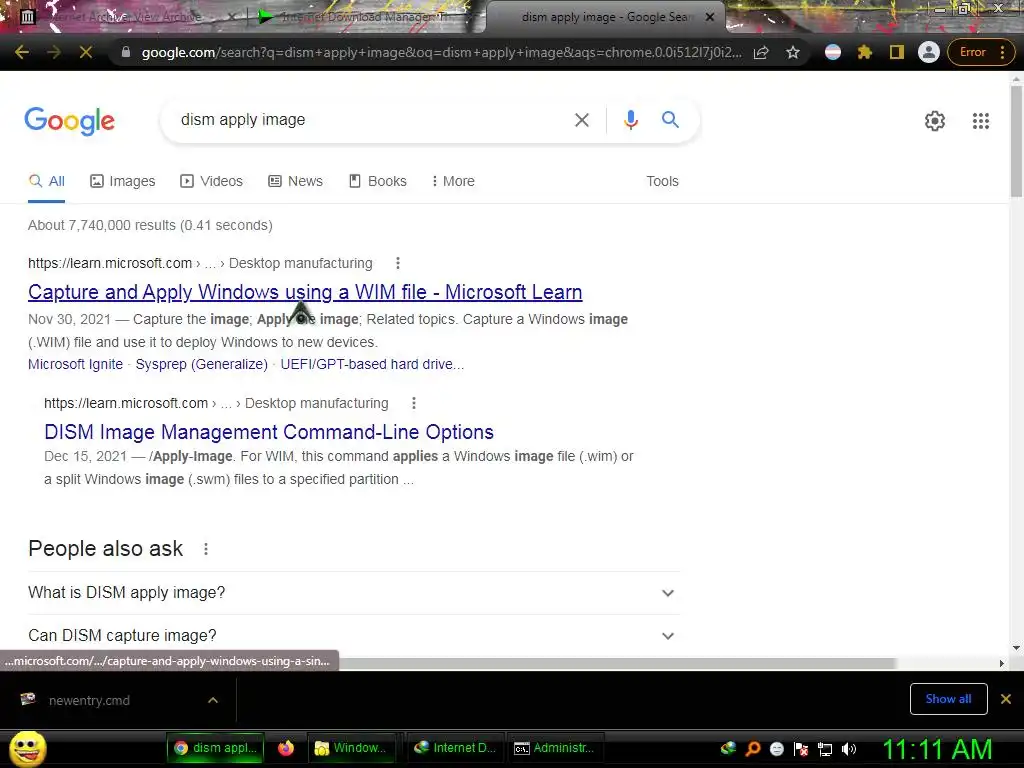The image size is (1024, 768).
Task: Go back using the browser back arrow
Action: (22, 52)
